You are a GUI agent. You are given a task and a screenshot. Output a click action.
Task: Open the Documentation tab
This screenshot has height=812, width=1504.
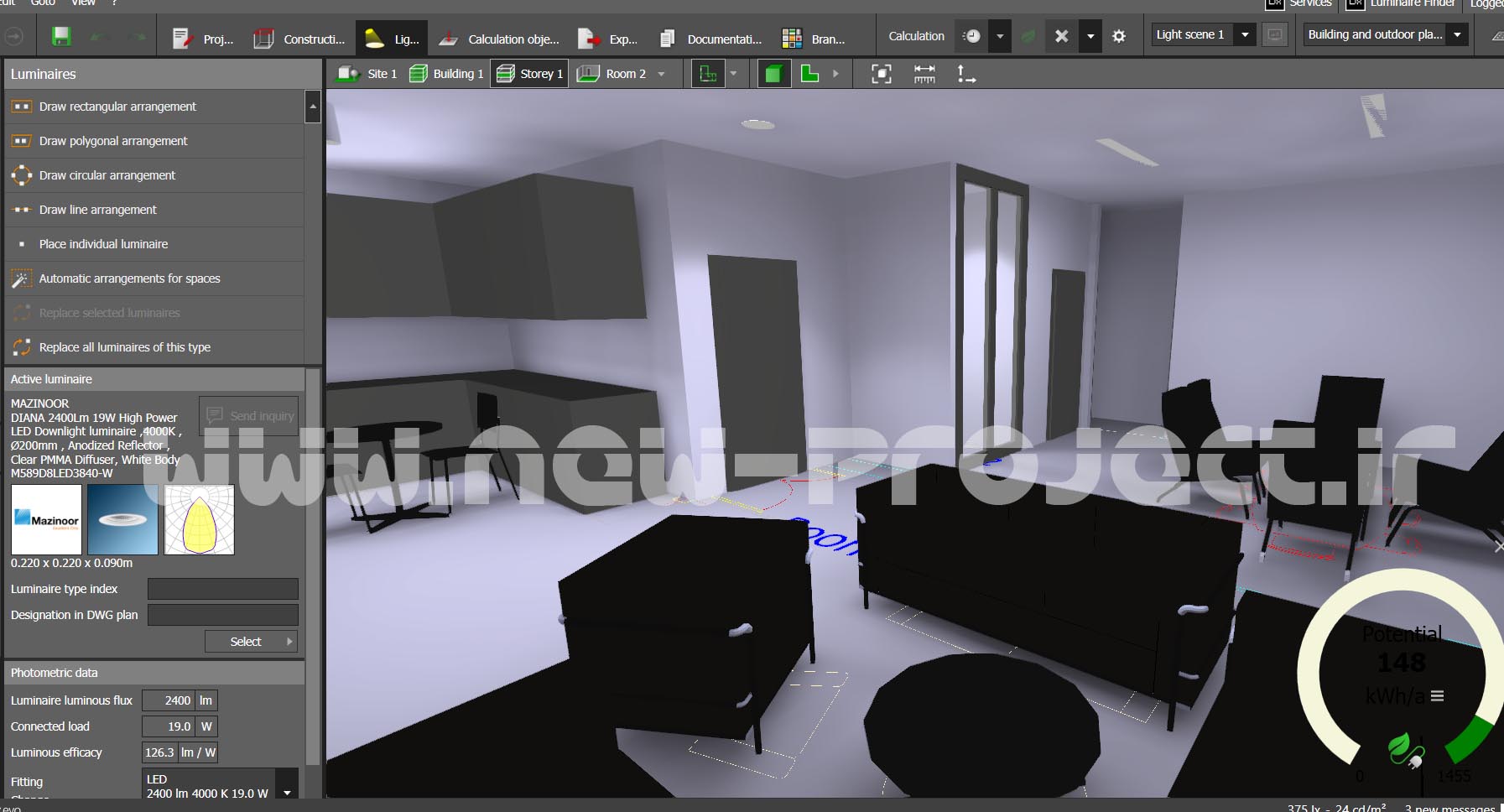pos(710,39)
